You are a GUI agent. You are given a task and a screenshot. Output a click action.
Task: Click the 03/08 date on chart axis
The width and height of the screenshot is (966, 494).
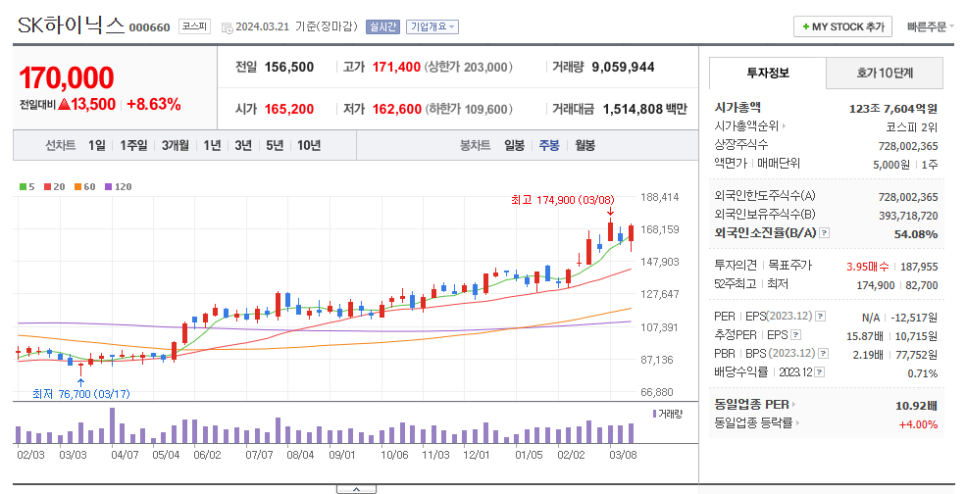(x=623, y=455)
